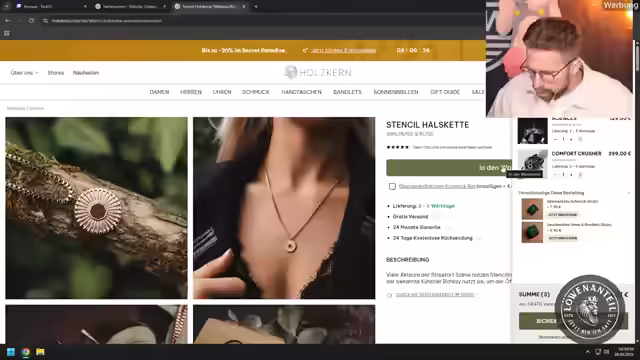Open the UHREN menu
Viewport: 640px width, 360px height.
point(222,92)
